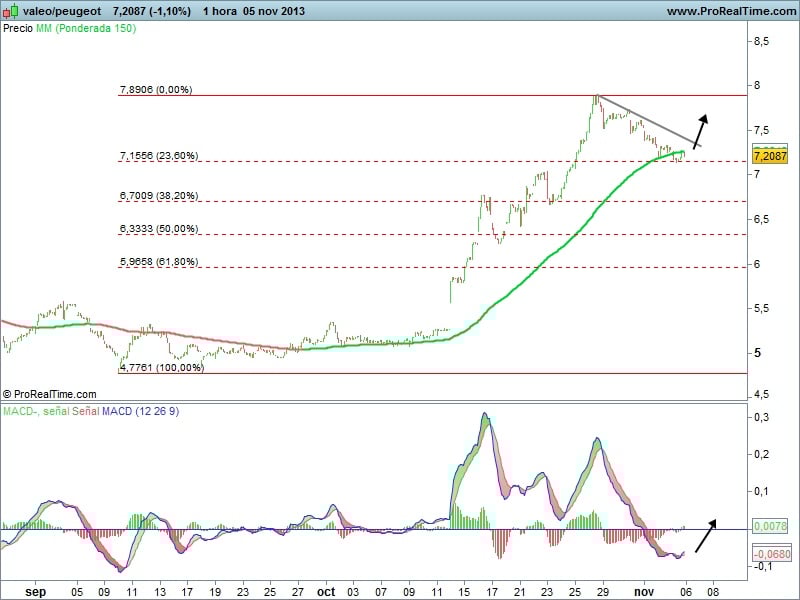Select Fibonacci label 7,1556 (23,60%)

(159, 155)
